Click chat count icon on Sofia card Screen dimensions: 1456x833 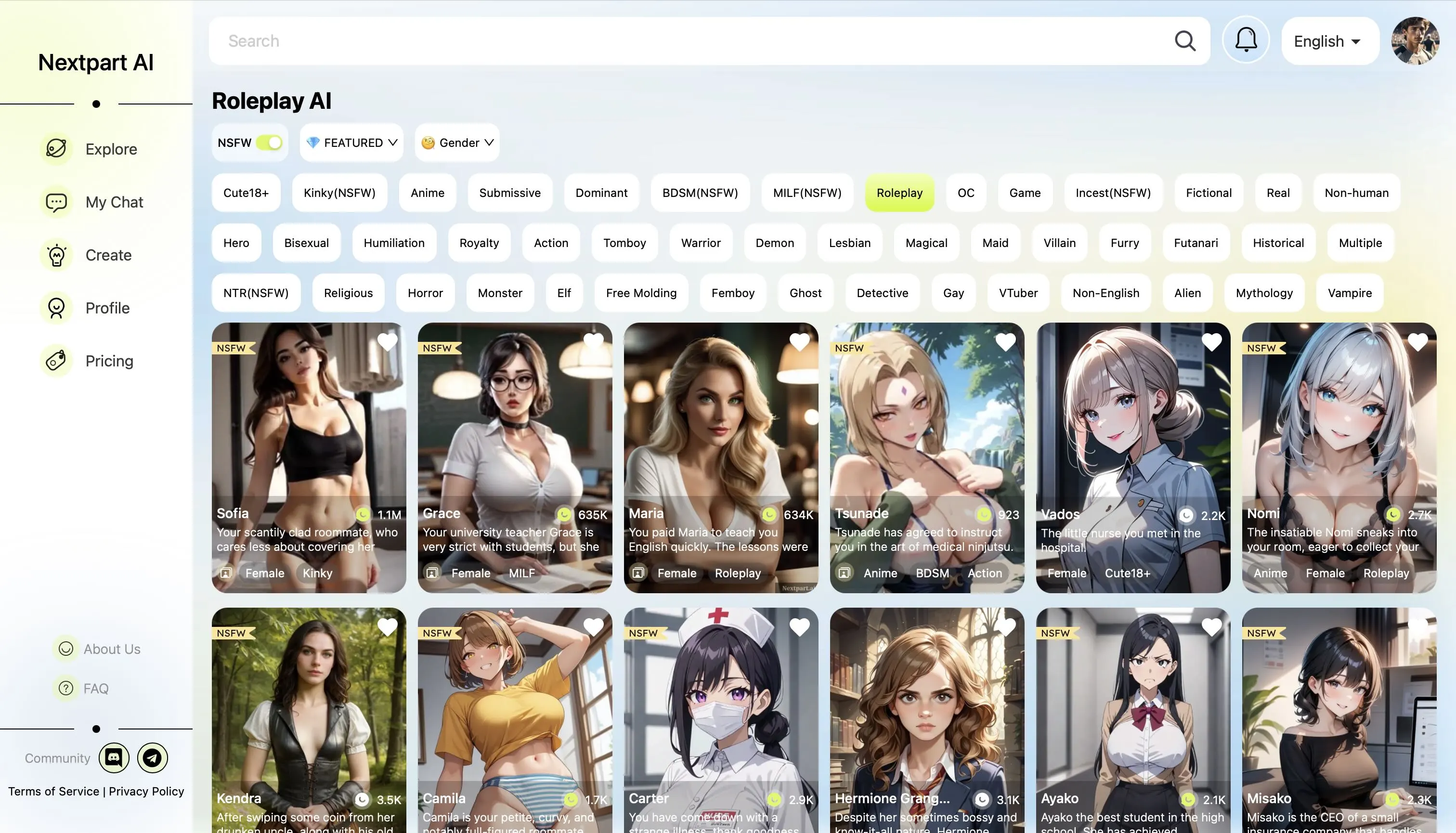pyautogui.click(x=363, y=514)
